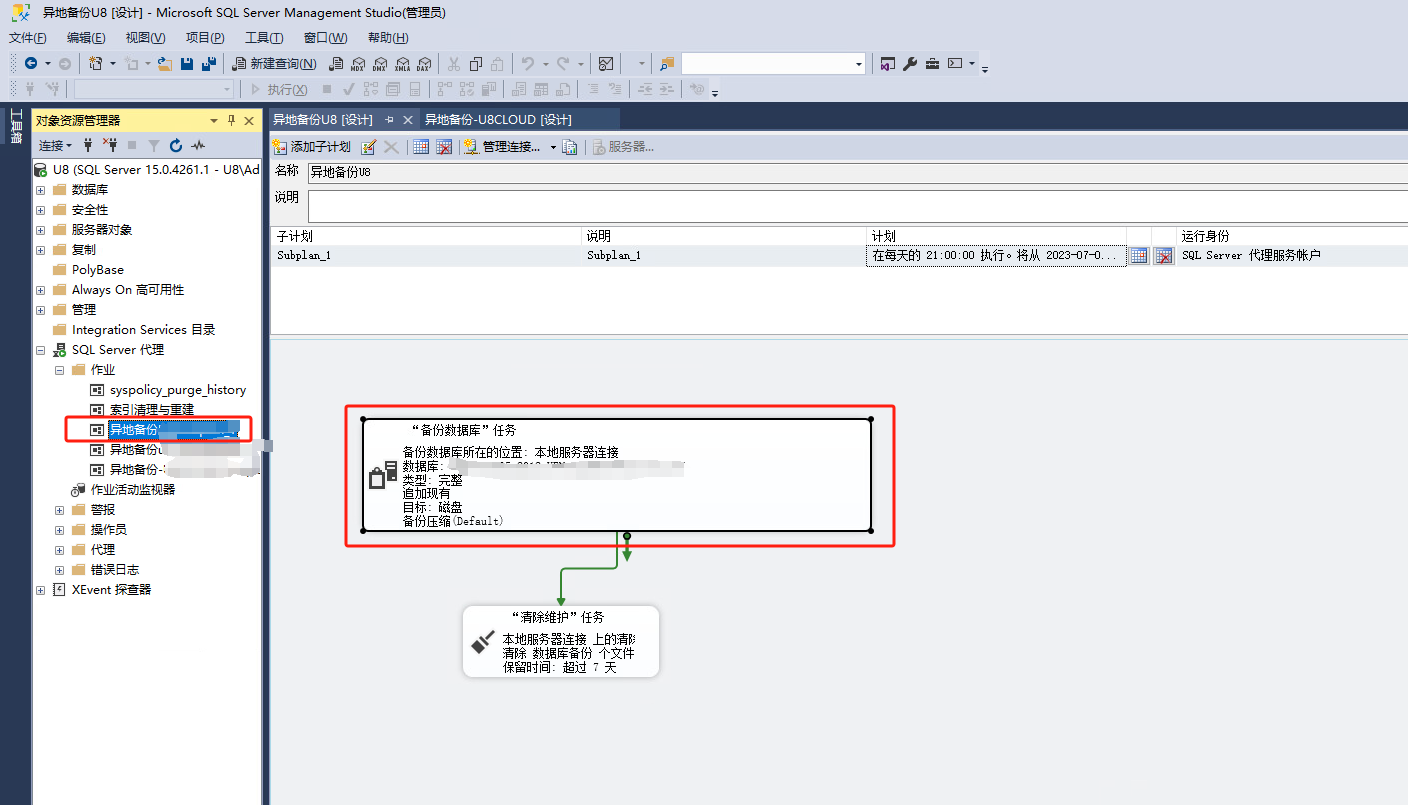Open the 视图(V) menu

[x=145, y=38]
